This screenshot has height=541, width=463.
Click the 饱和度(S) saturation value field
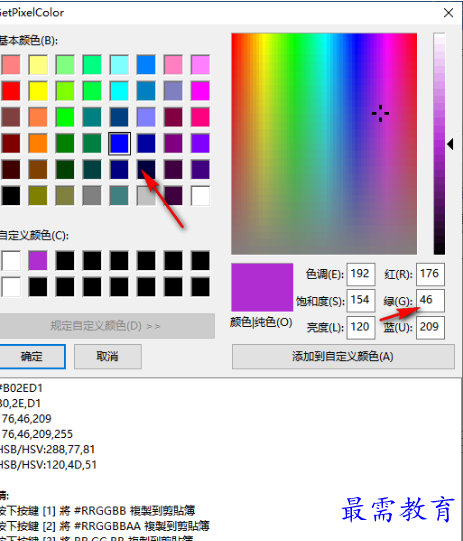coord(361,300)
